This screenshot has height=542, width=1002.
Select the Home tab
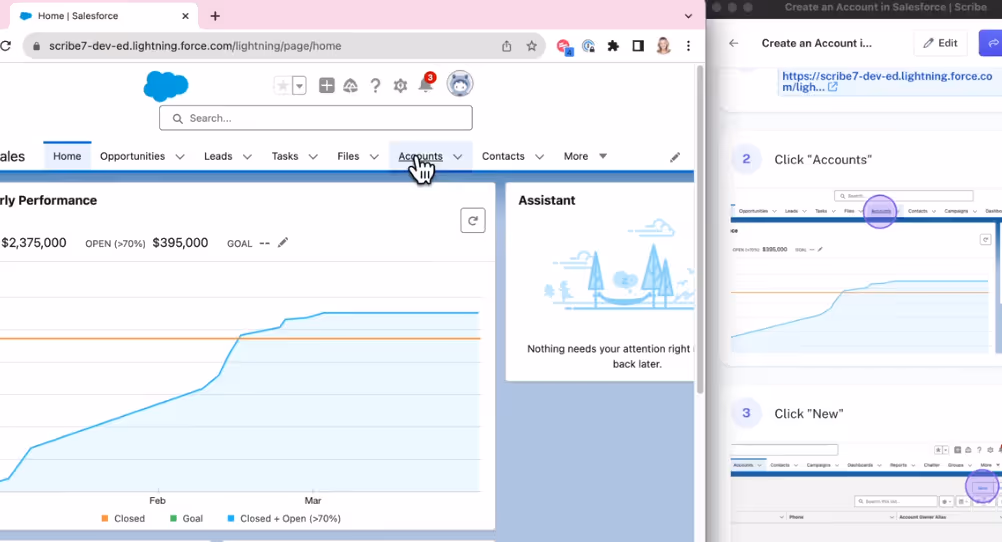[x=67, y=156]
